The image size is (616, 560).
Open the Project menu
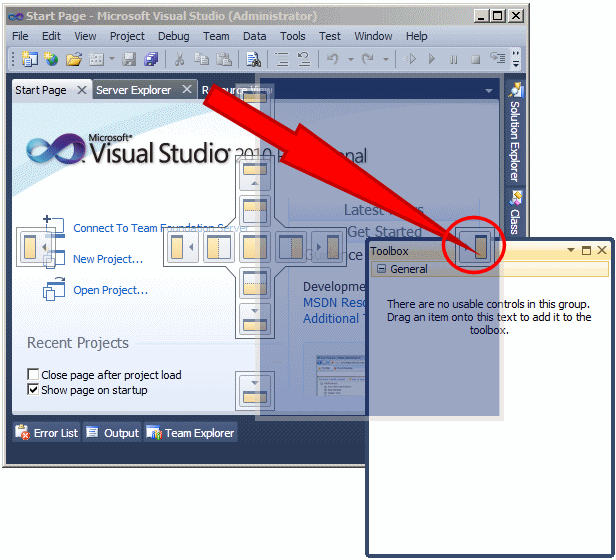[127, 36]
